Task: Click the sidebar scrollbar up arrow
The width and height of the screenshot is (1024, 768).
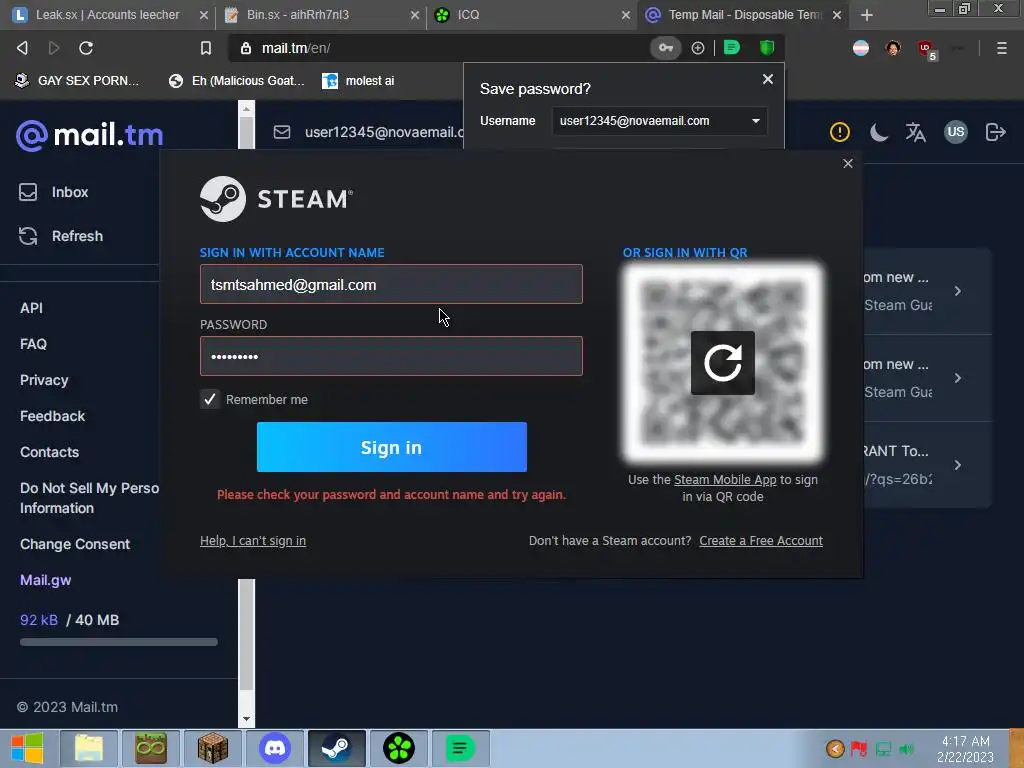Action: click(x=246, y=108)
